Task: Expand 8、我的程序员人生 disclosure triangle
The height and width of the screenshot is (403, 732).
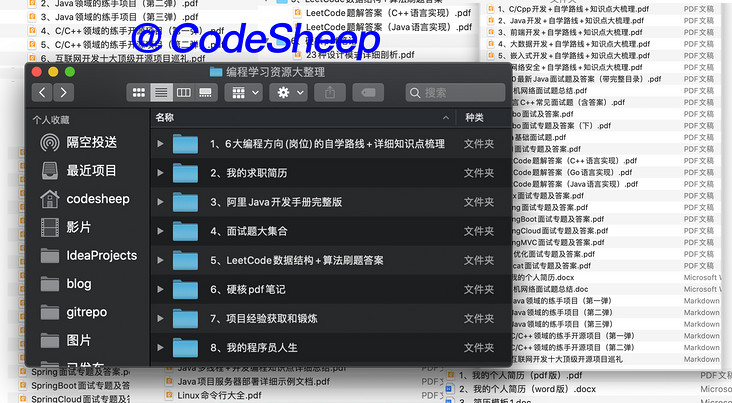Action: point(160,347)
